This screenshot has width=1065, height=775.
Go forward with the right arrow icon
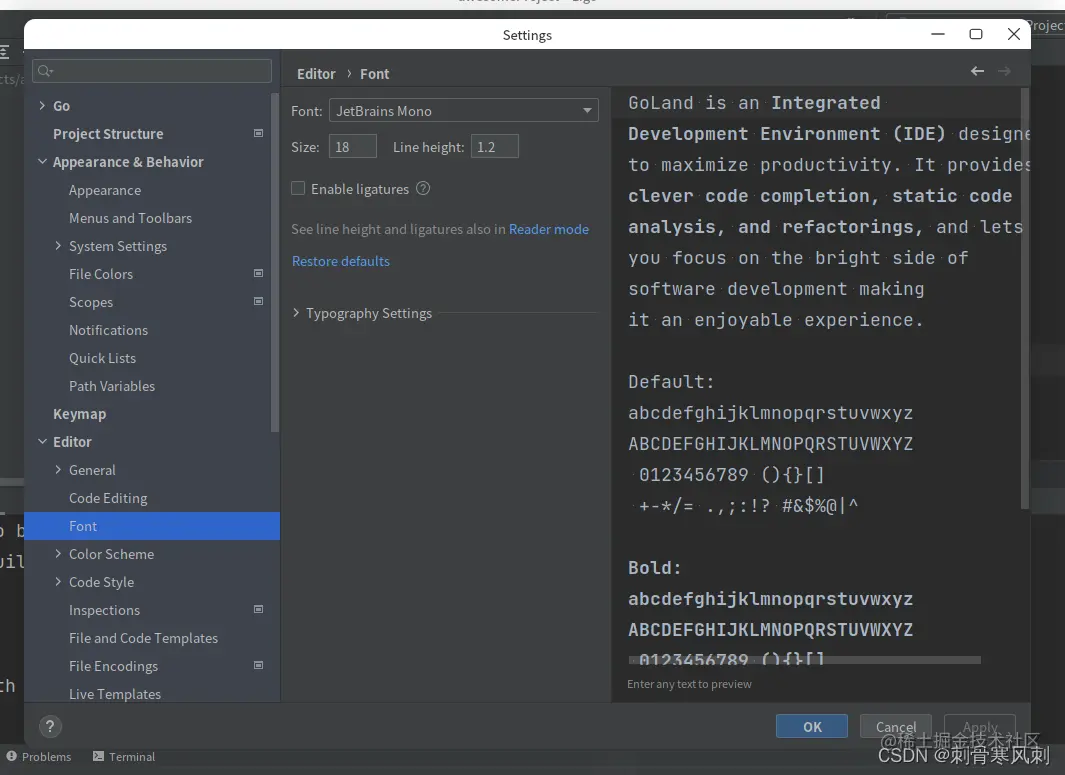tap(1004, 71)
